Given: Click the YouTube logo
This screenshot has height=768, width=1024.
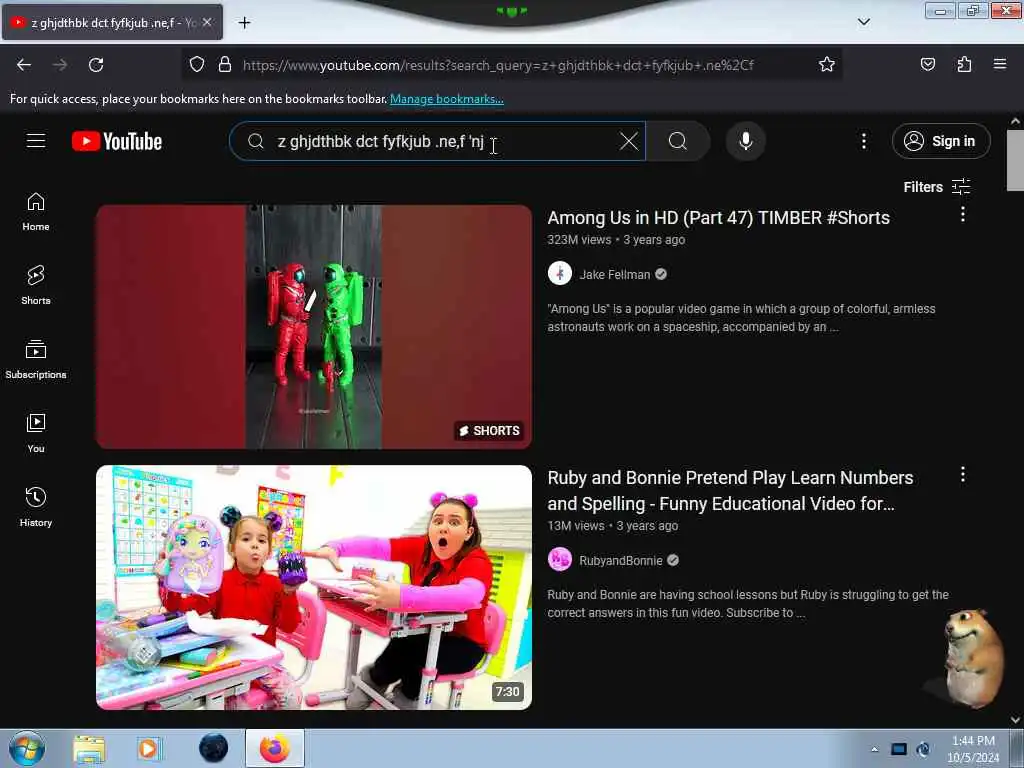Looking at the screenshot, I should (117, 141).
